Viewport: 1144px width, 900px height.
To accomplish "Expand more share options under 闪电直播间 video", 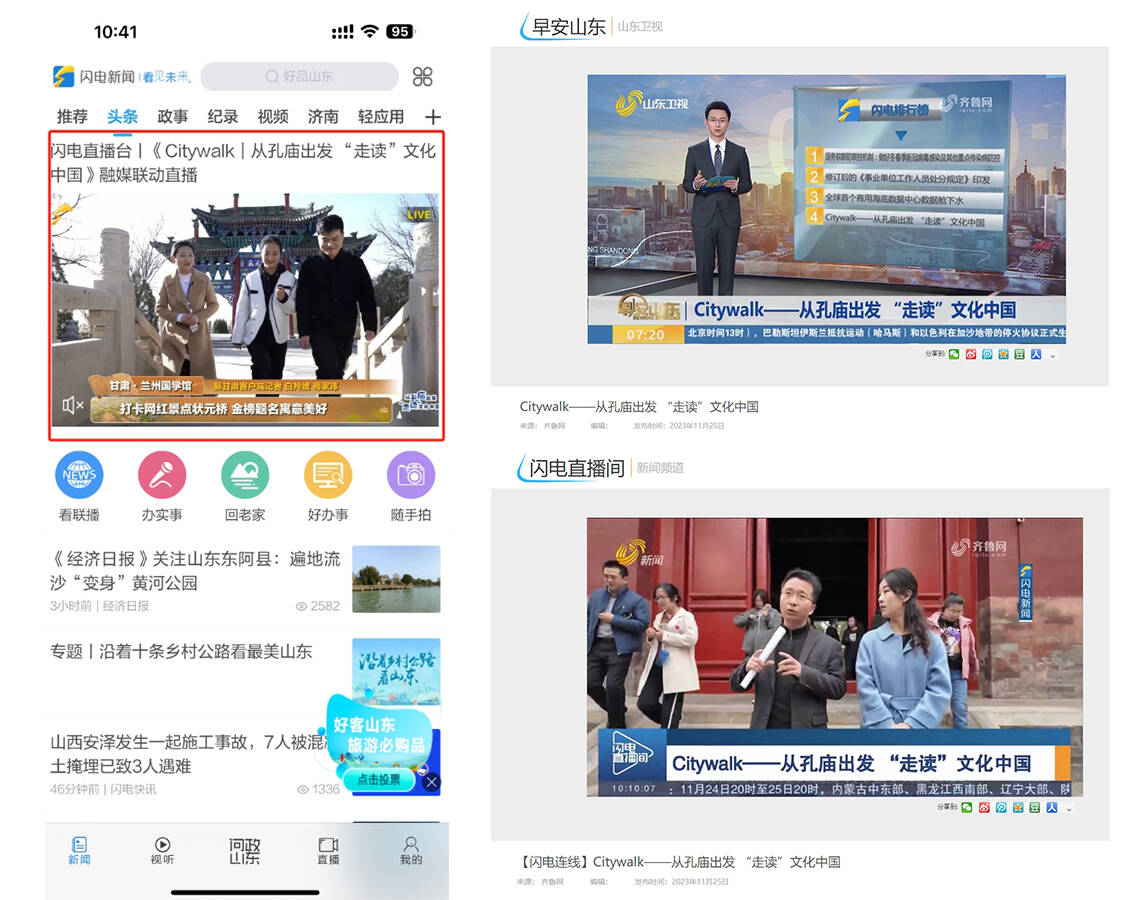I will point(1069,809).
